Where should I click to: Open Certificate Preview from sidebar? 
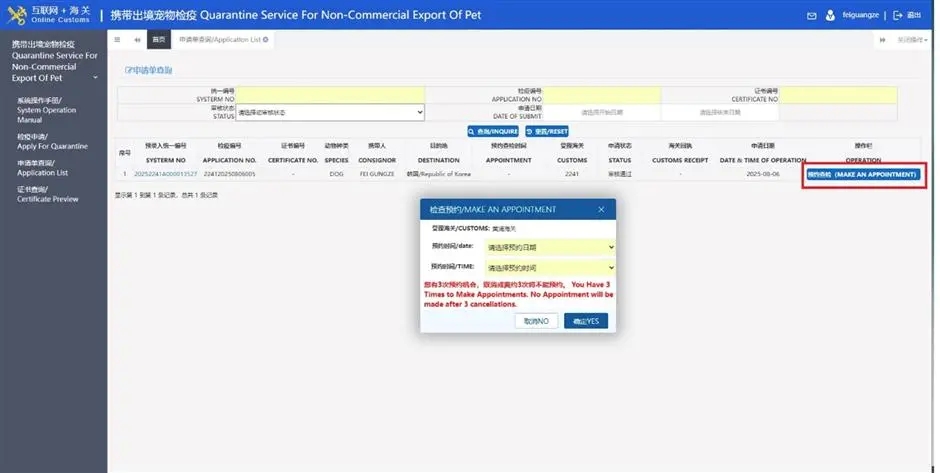(47, 194)
